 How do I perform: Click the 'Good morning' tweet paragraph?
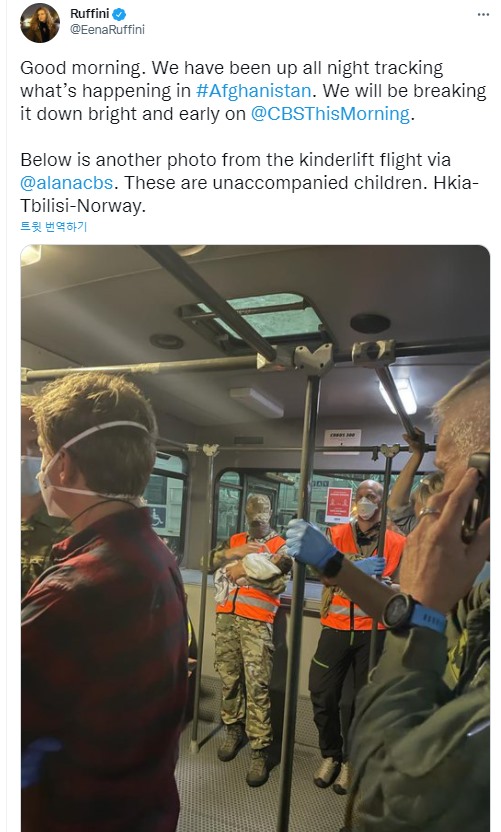coord(253,91)
